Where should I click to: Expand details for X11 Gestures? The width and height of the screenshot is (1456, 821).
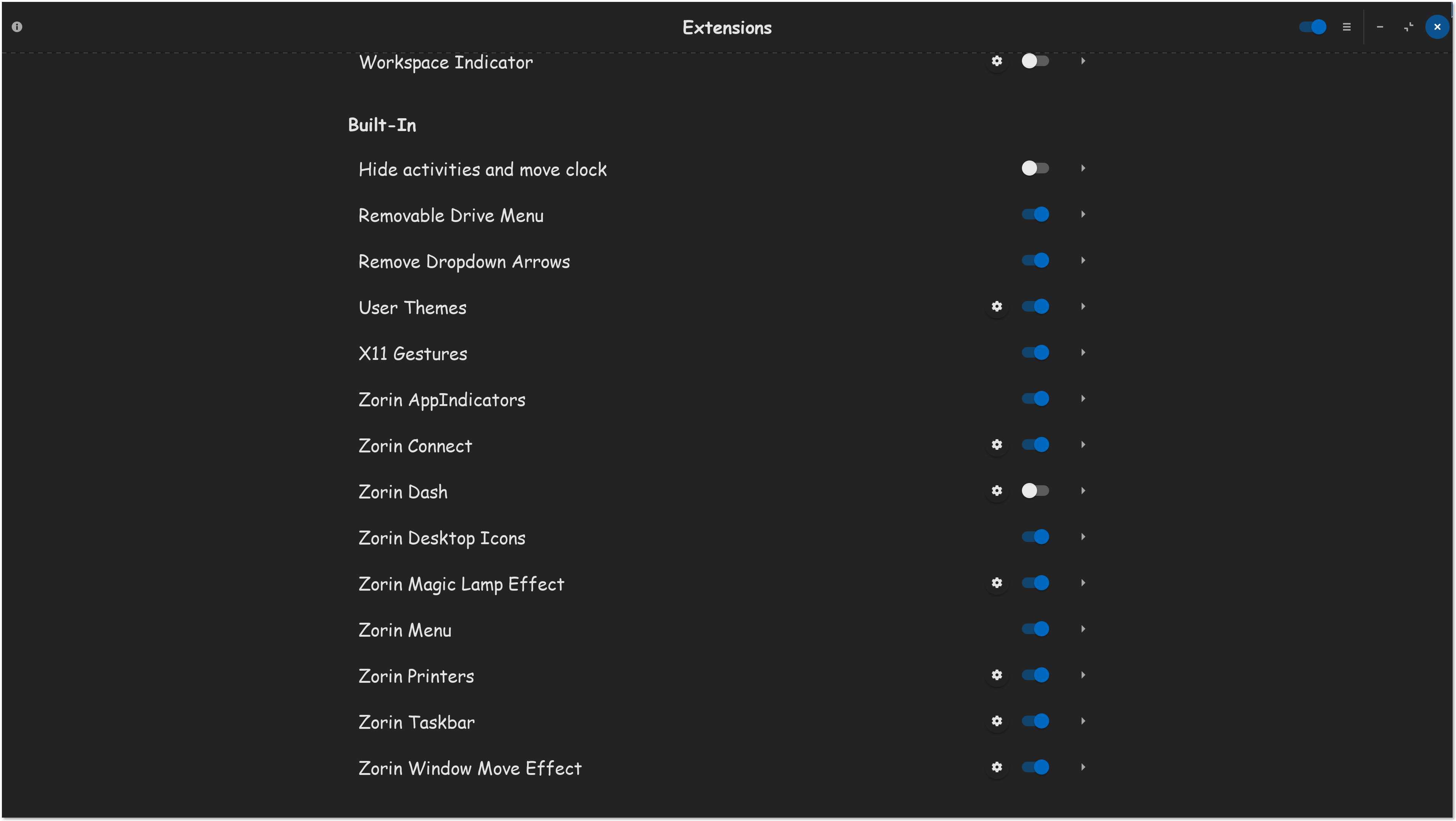pyautogui.click(x=1082, y=353)
